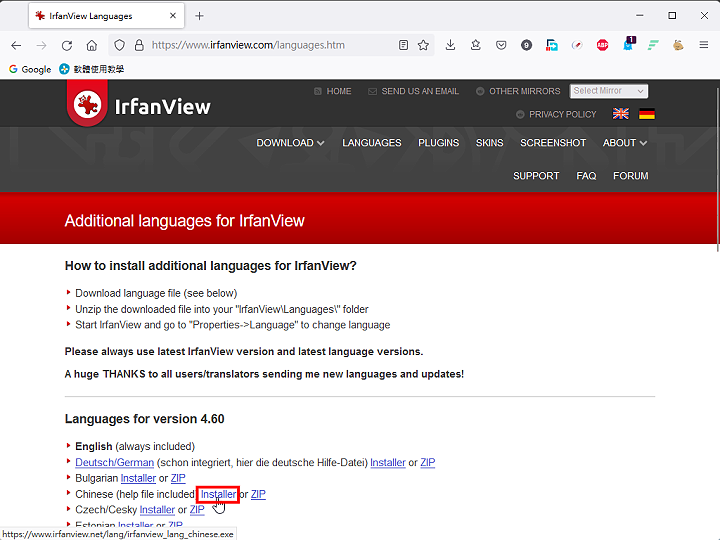Click the browser forward arrow

[41, 45]
